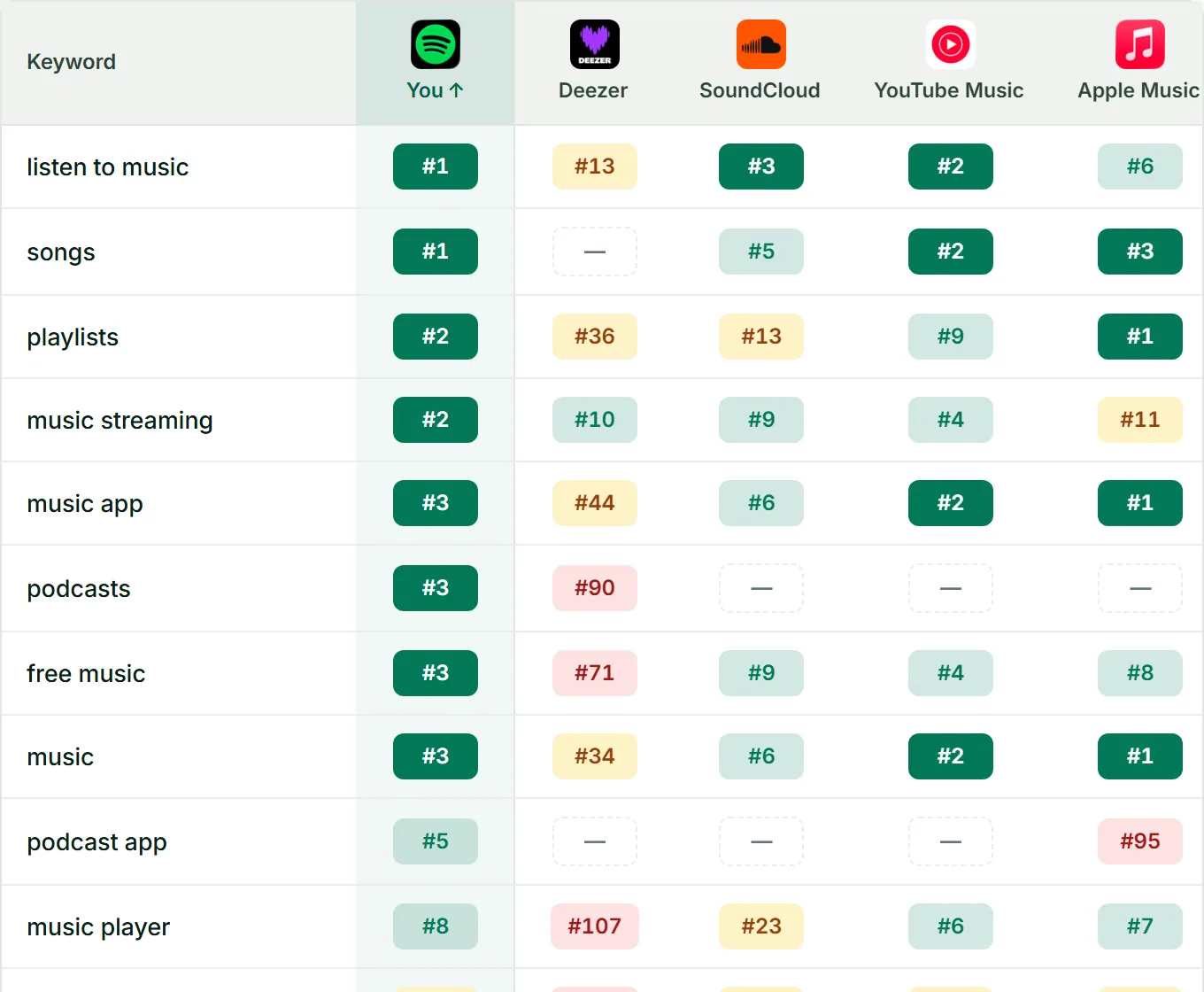Click SoundCloud's #23 rank for music player
Viewport: 1204px width, 992px height.
(761, 926)
